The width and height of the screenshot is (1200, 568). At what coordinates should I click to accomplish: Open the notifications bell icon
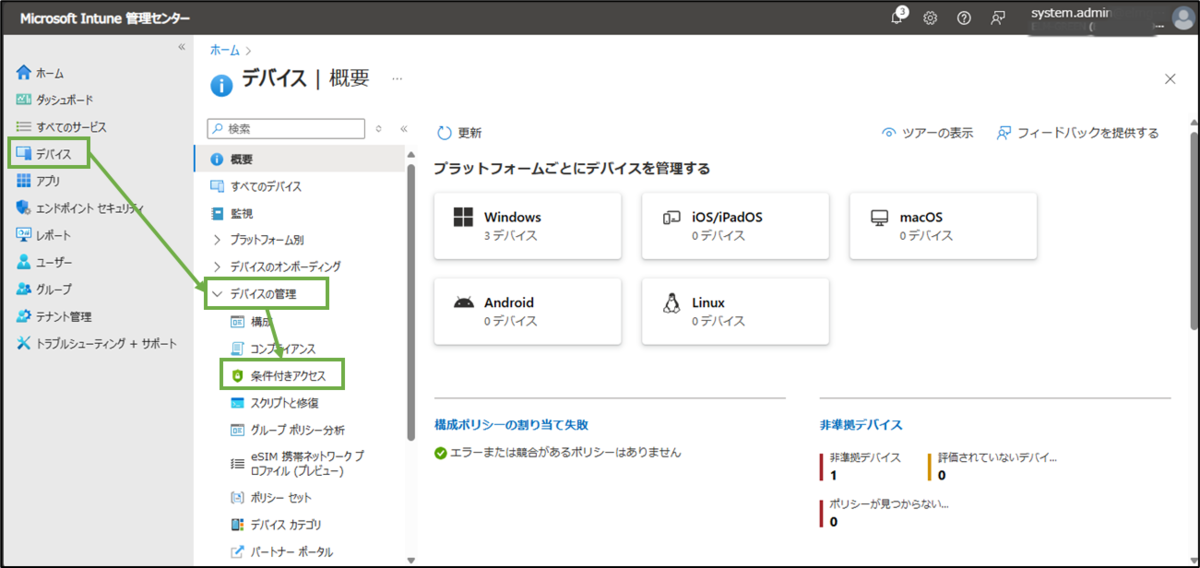click(898, 18)
